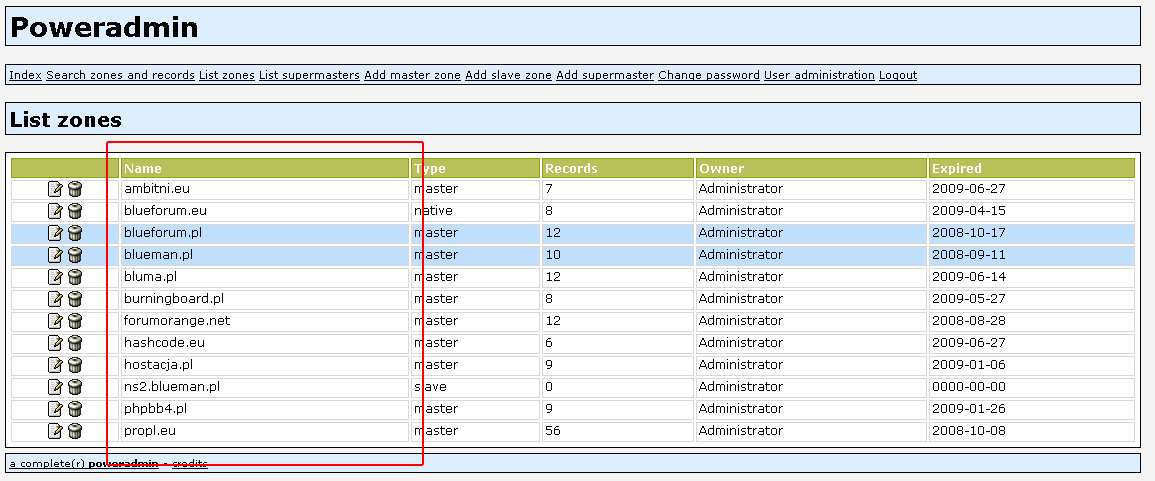Edit the ns2.blueman.pl zone
Screen dimensions: 1155x481
(55, 387)
